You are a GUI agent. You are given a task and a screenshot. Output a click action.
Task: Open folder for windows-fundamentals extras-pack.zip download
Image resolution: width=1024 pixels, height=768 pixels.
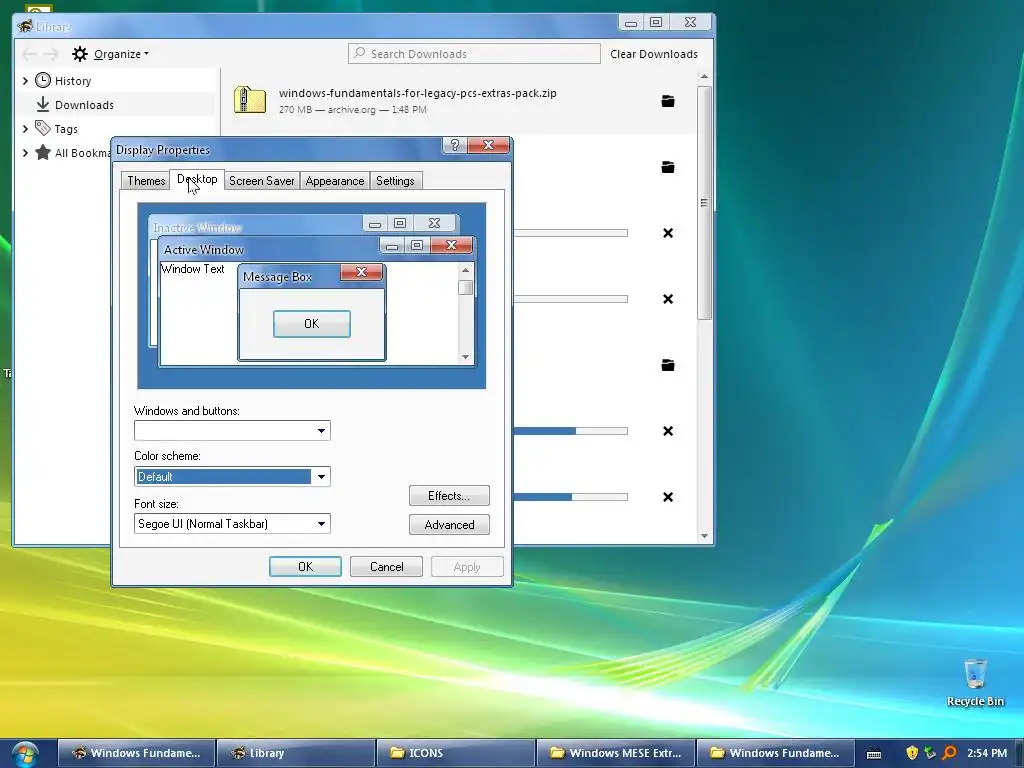(x=667, y=101)
